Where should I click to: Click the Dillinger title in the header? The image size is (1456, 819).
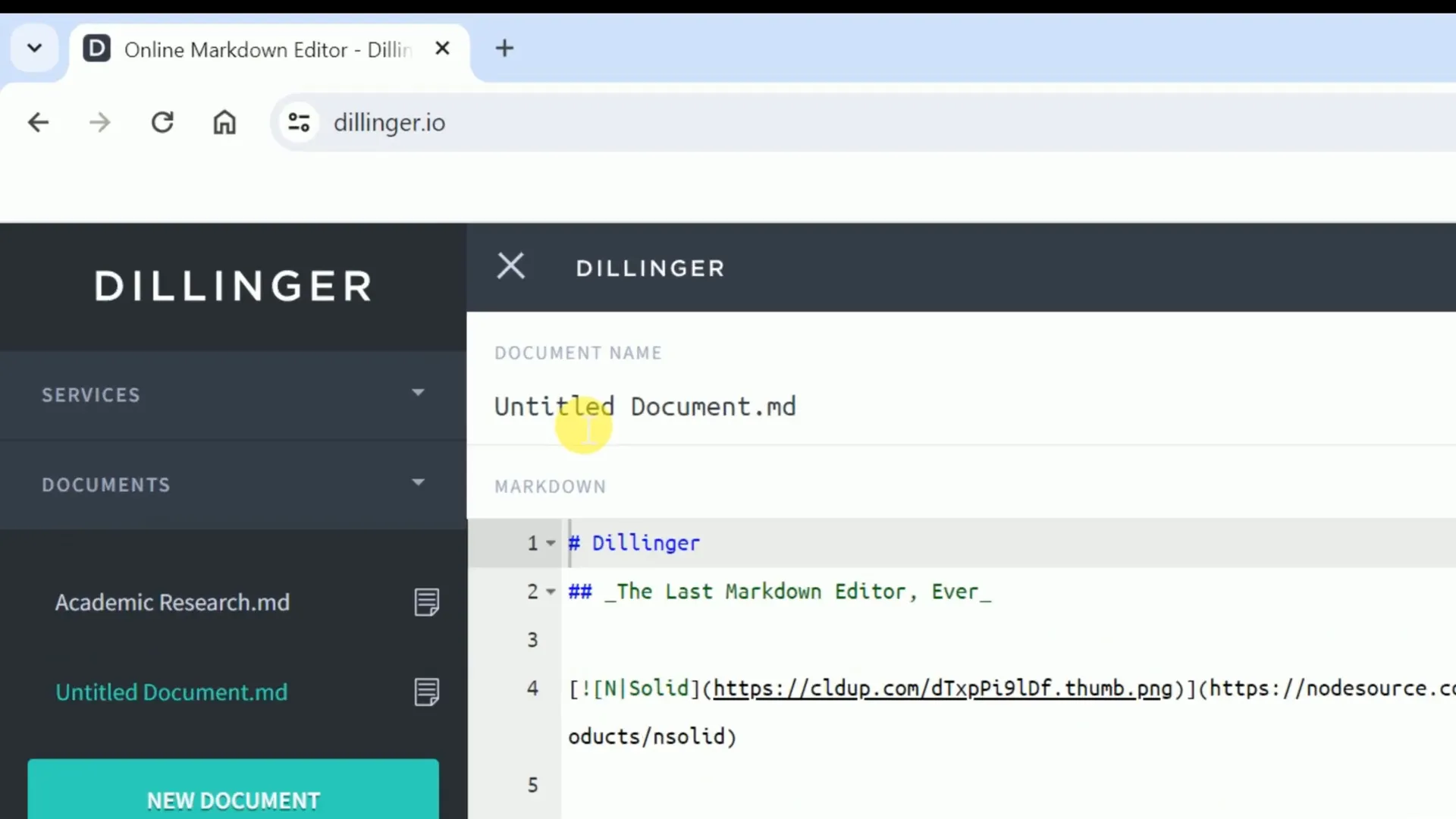[x=650, y=268]
